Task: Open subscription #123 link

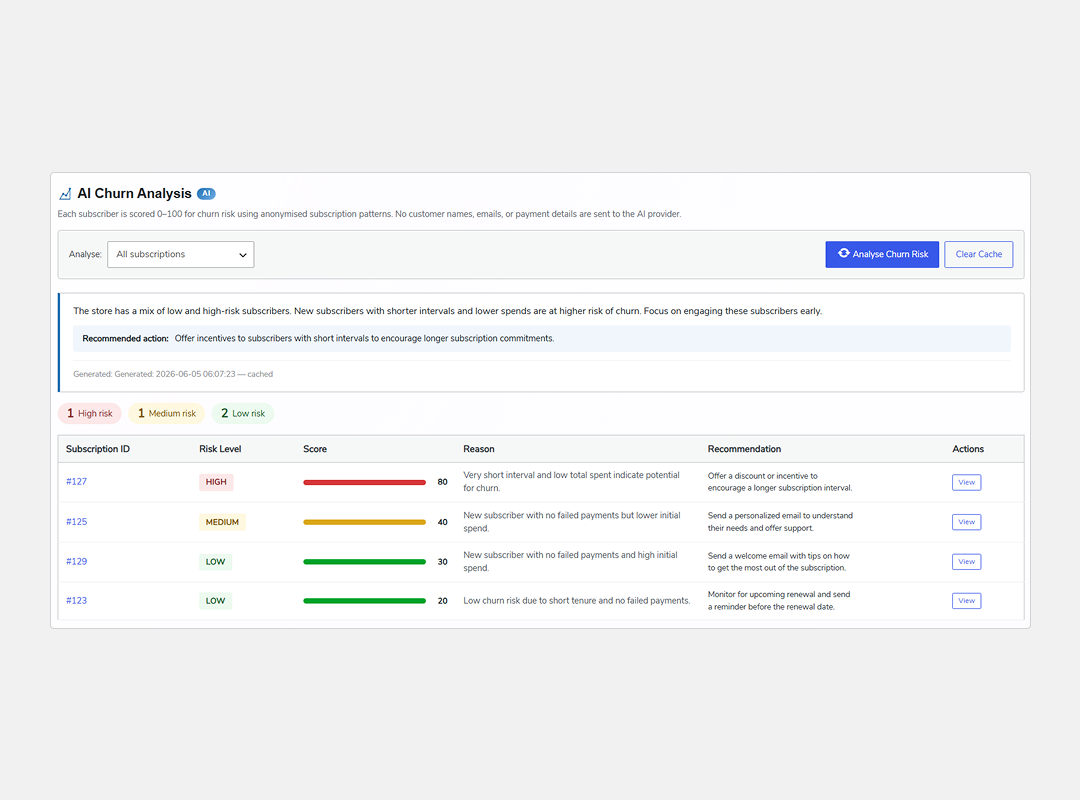Action: click(x=76, y=601)
